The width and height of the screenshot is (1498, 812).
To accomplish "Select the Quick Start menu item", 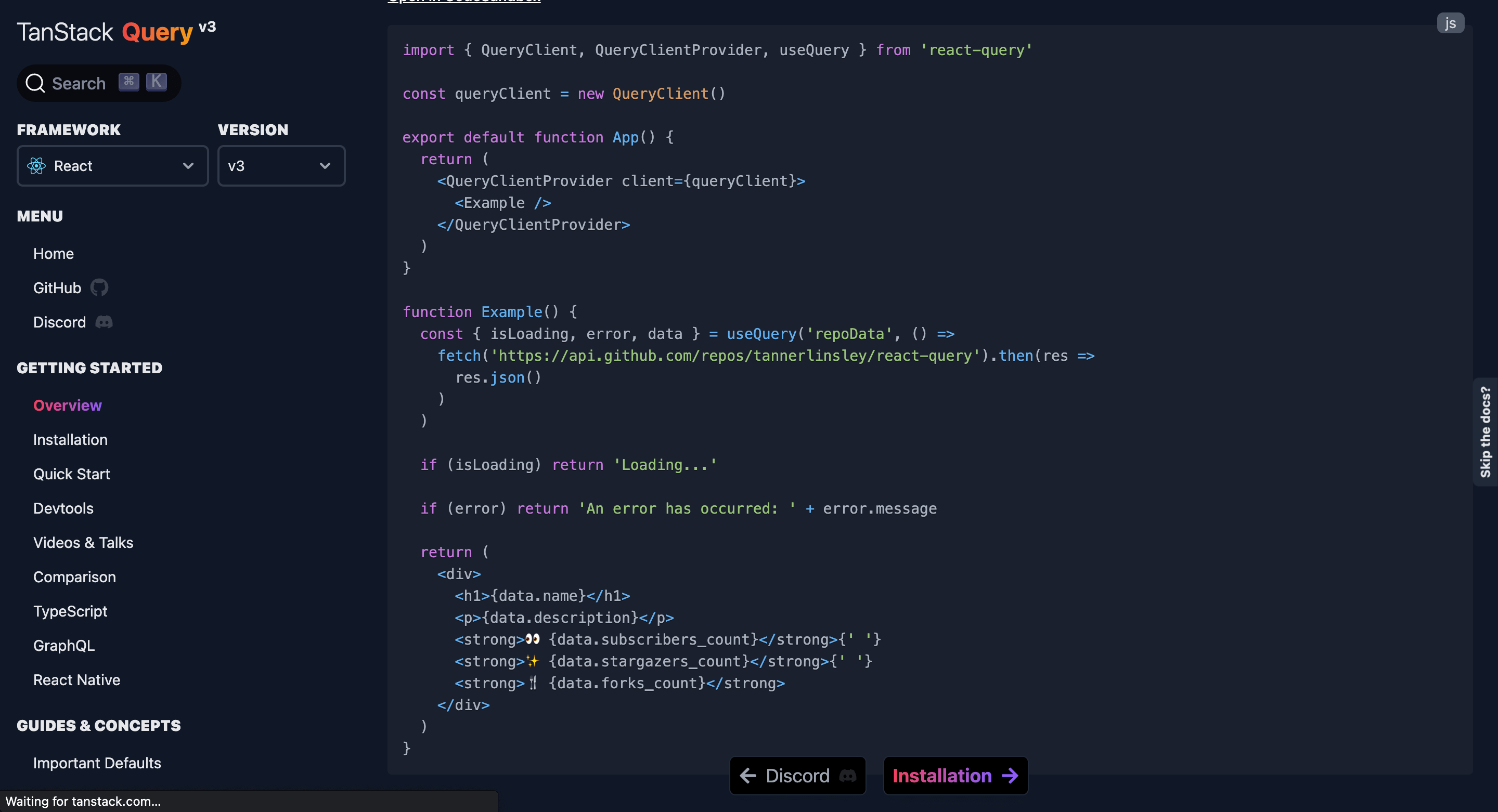I will 71,474.
